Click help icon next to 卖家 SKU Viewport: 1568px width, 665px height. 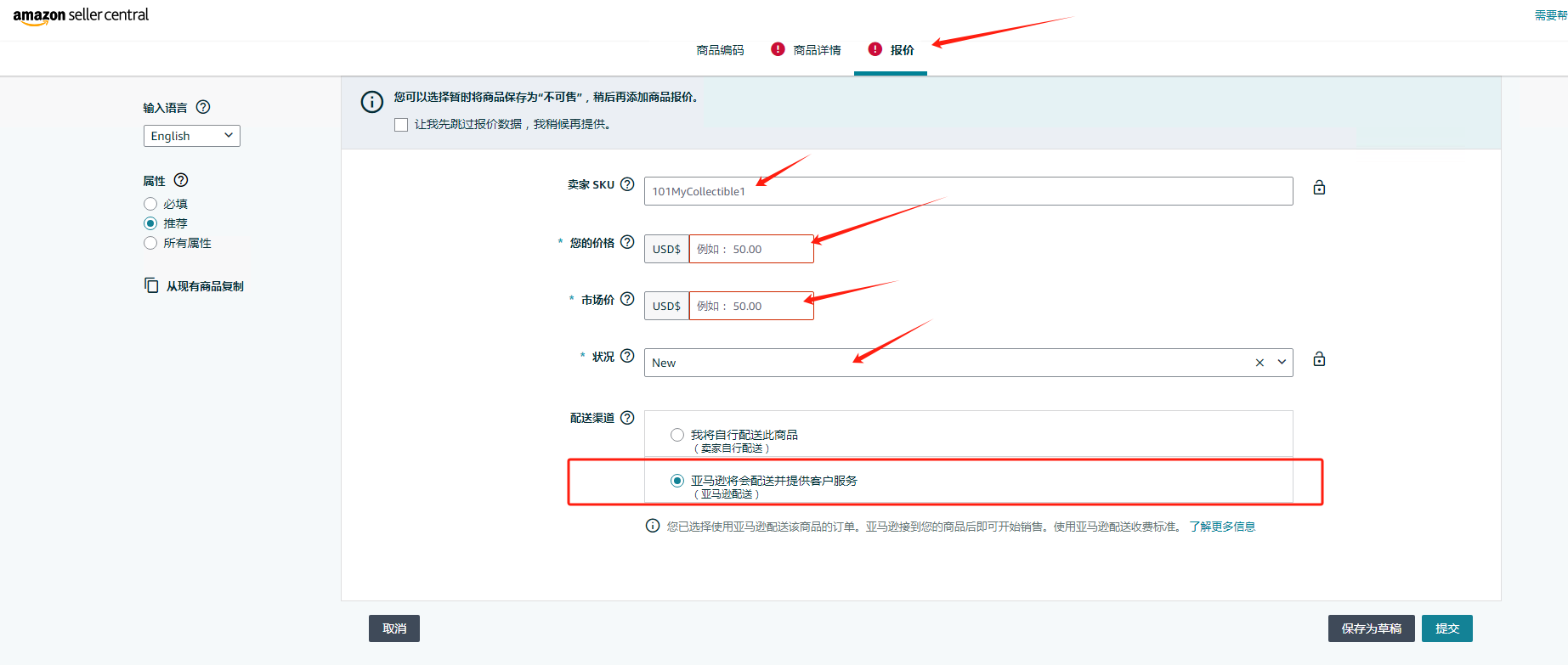coord(627,184)
